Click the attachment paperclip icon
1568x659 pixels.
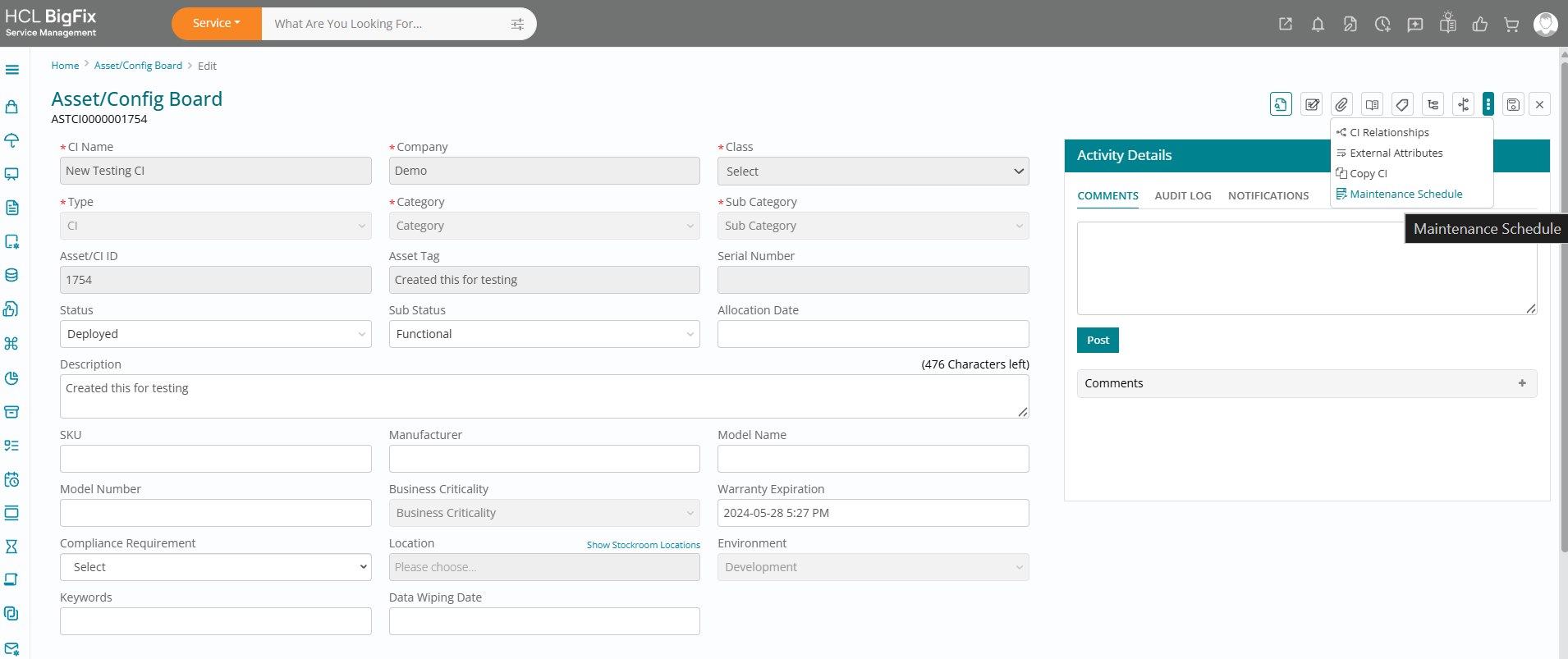(x=1341, y=104)
